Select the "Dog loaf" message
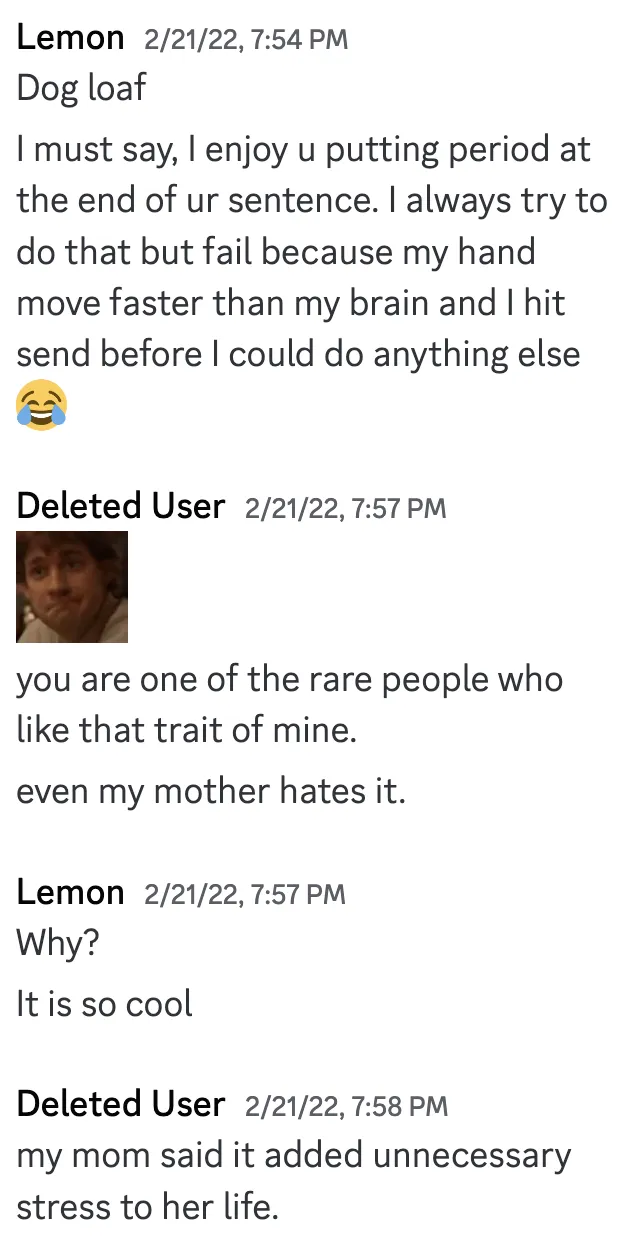The width and height of the screenshot is (630, 1242). [81, 88]
